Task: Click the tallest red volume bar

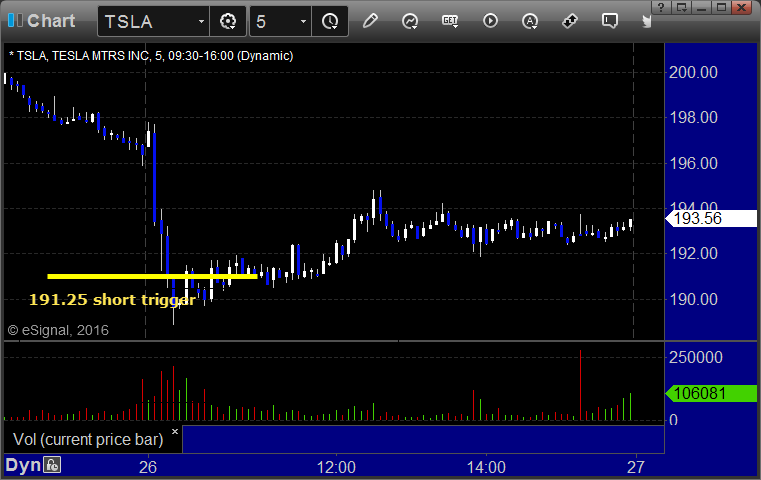Action: tap(580, 385)
